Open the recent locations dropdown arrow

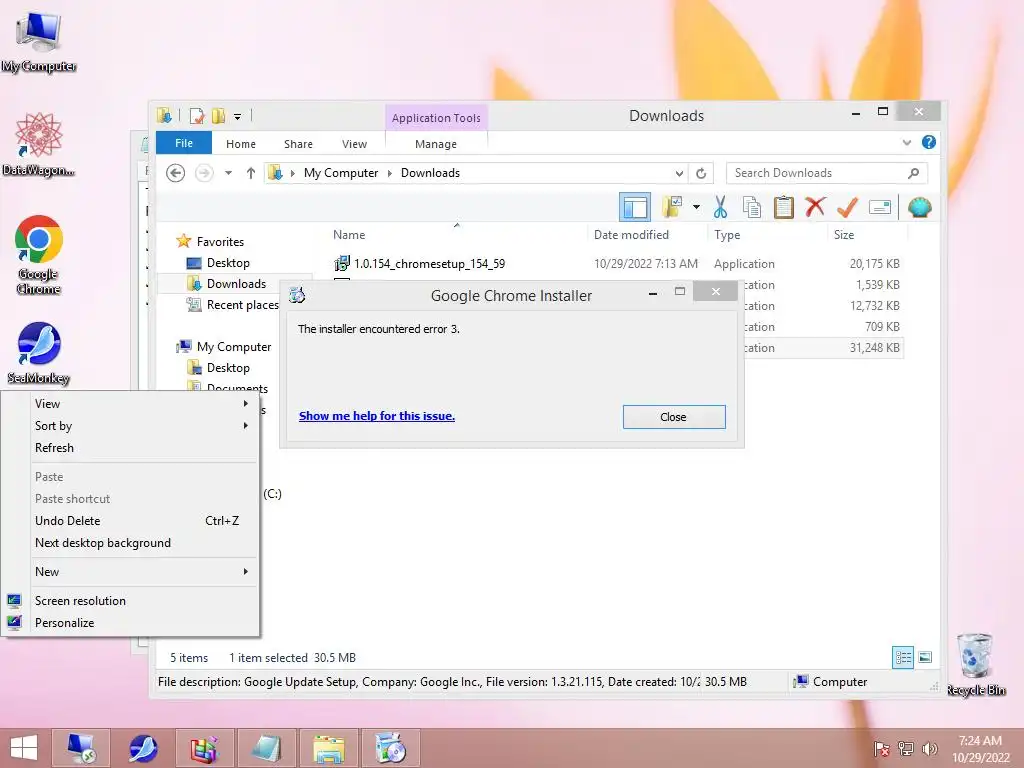[229, 173]
